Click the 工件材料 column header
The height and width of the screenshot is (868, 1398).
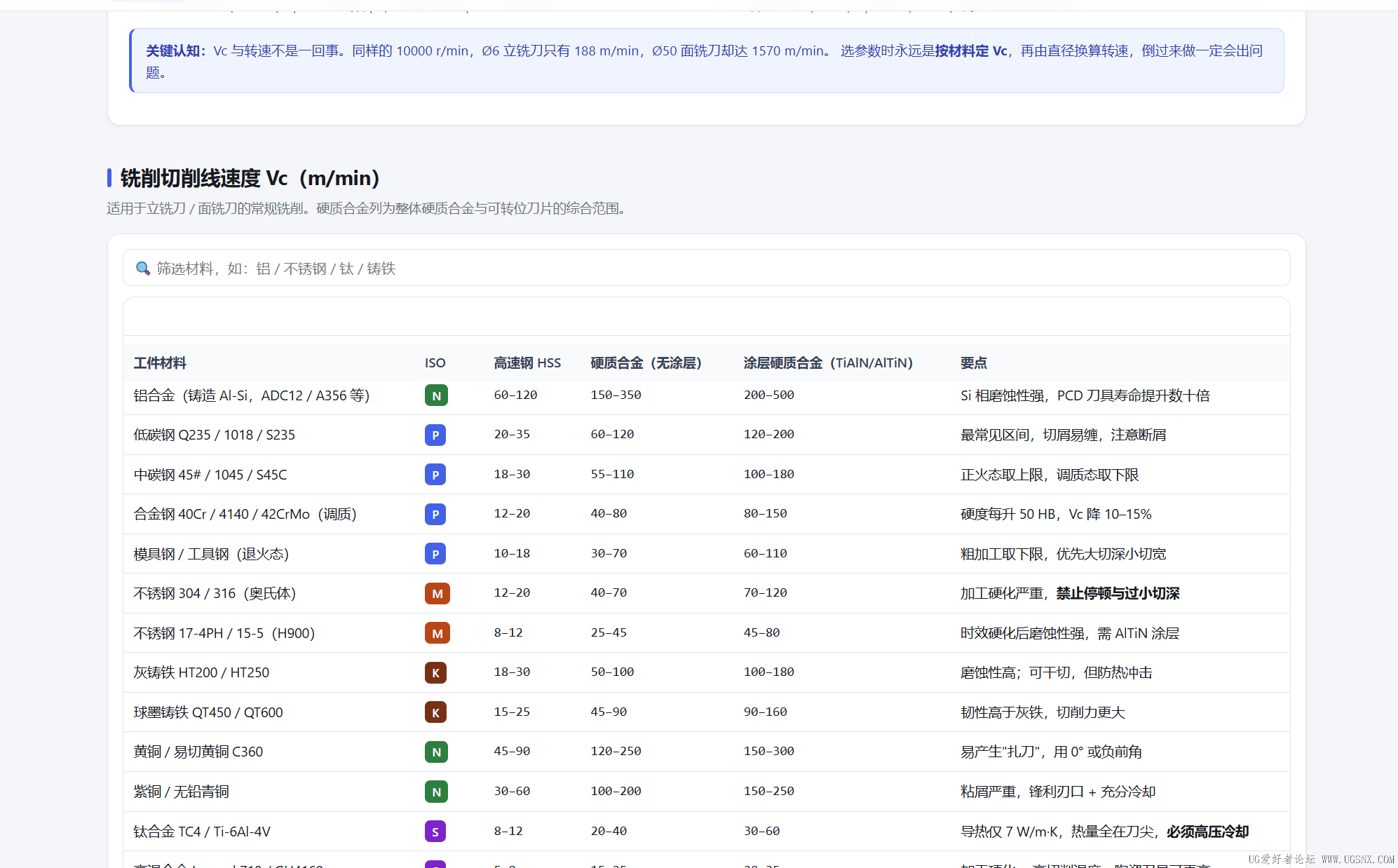tap(160, 362)
